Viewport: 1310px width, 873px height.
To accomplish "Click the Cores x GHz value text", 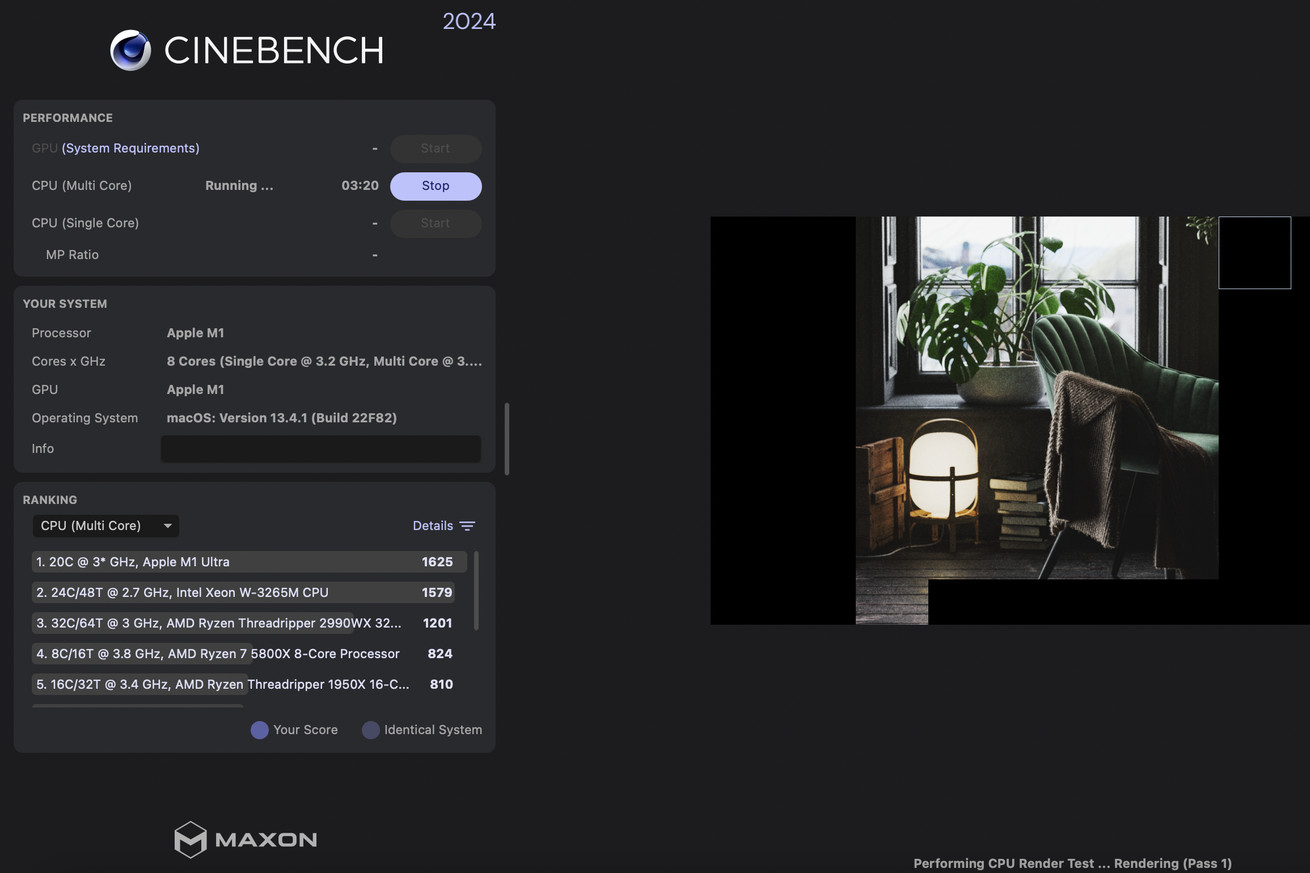I will [x=324, y=362].
